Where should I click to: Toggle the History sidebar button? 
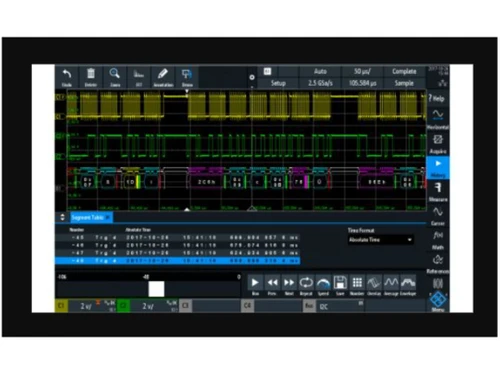click(x=438, y=168)
